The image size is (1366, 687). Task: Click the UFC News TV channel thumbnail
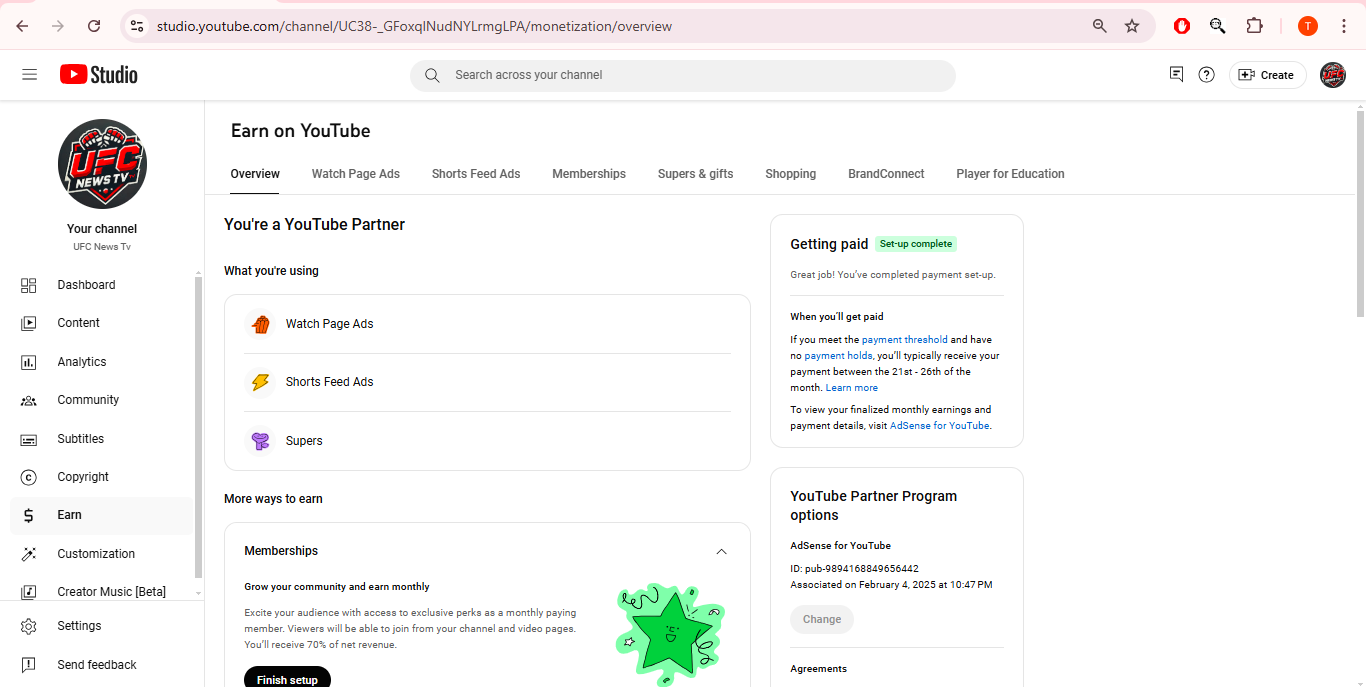tap(102, 164)
